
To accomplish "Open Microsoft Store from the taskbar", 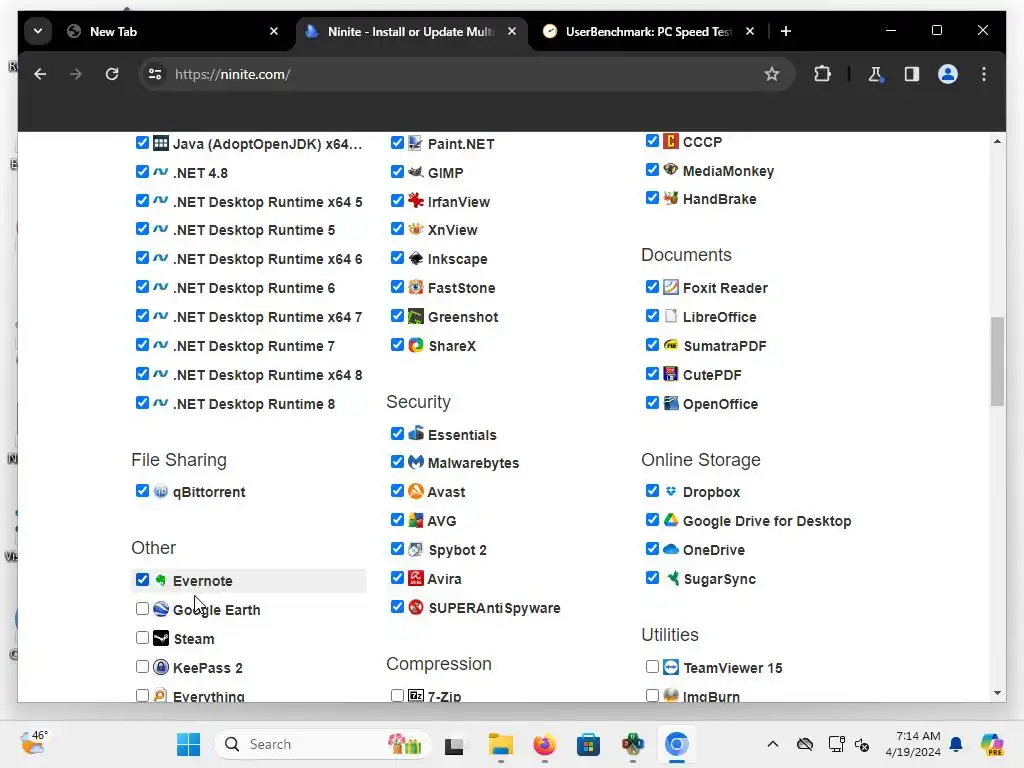I will click(588, 744).
